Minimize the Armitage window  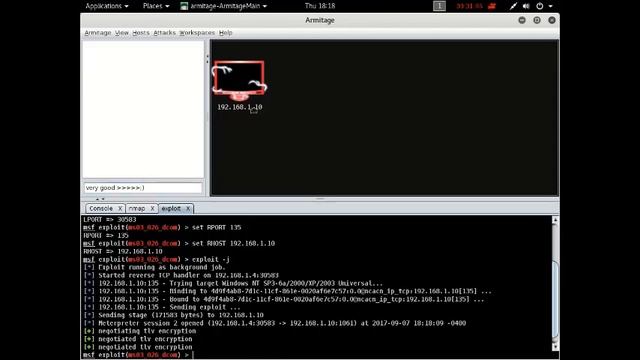tap(522, 20)
